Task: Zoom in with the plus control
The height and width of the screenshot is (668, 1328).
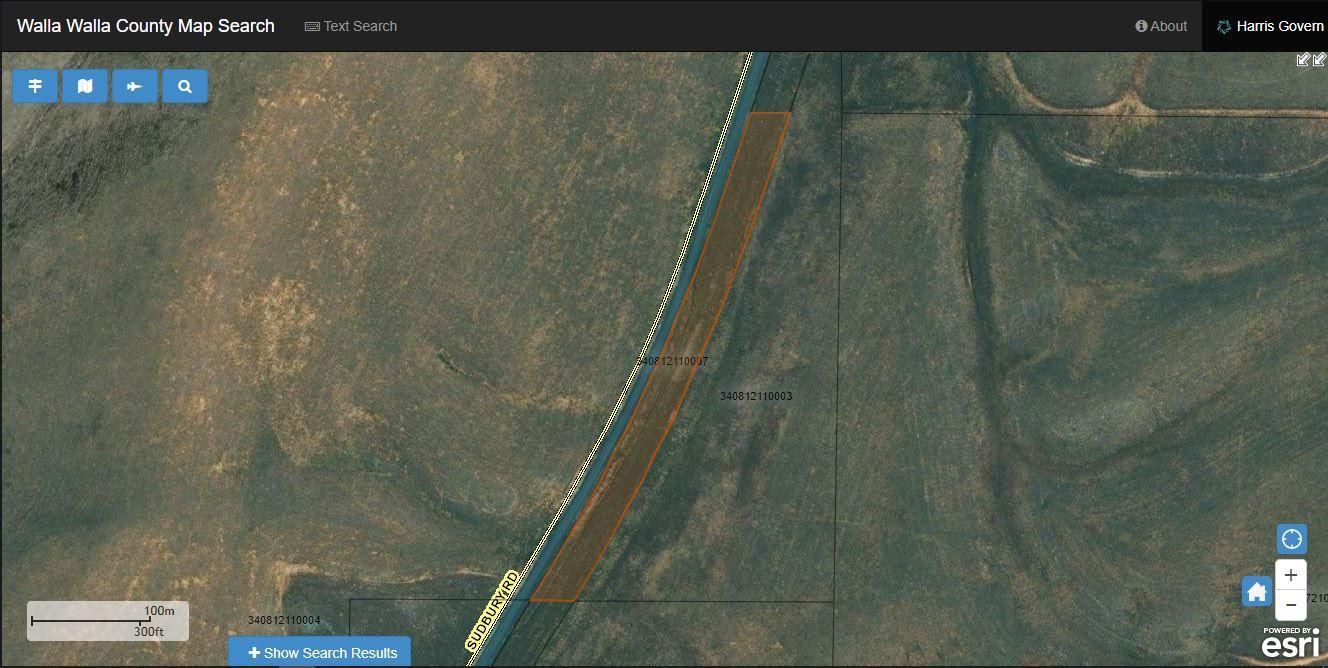Action: pos(1291,574)
